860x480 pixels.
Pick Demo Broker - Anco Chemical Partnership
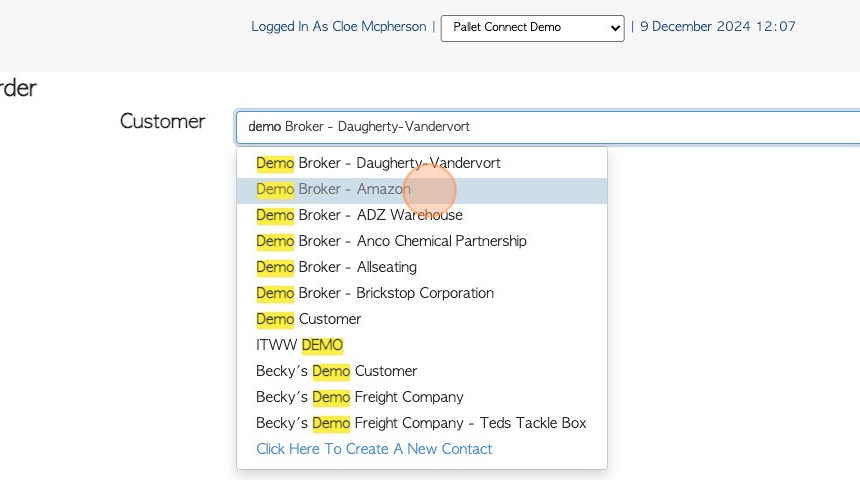(x=422, y=241)
